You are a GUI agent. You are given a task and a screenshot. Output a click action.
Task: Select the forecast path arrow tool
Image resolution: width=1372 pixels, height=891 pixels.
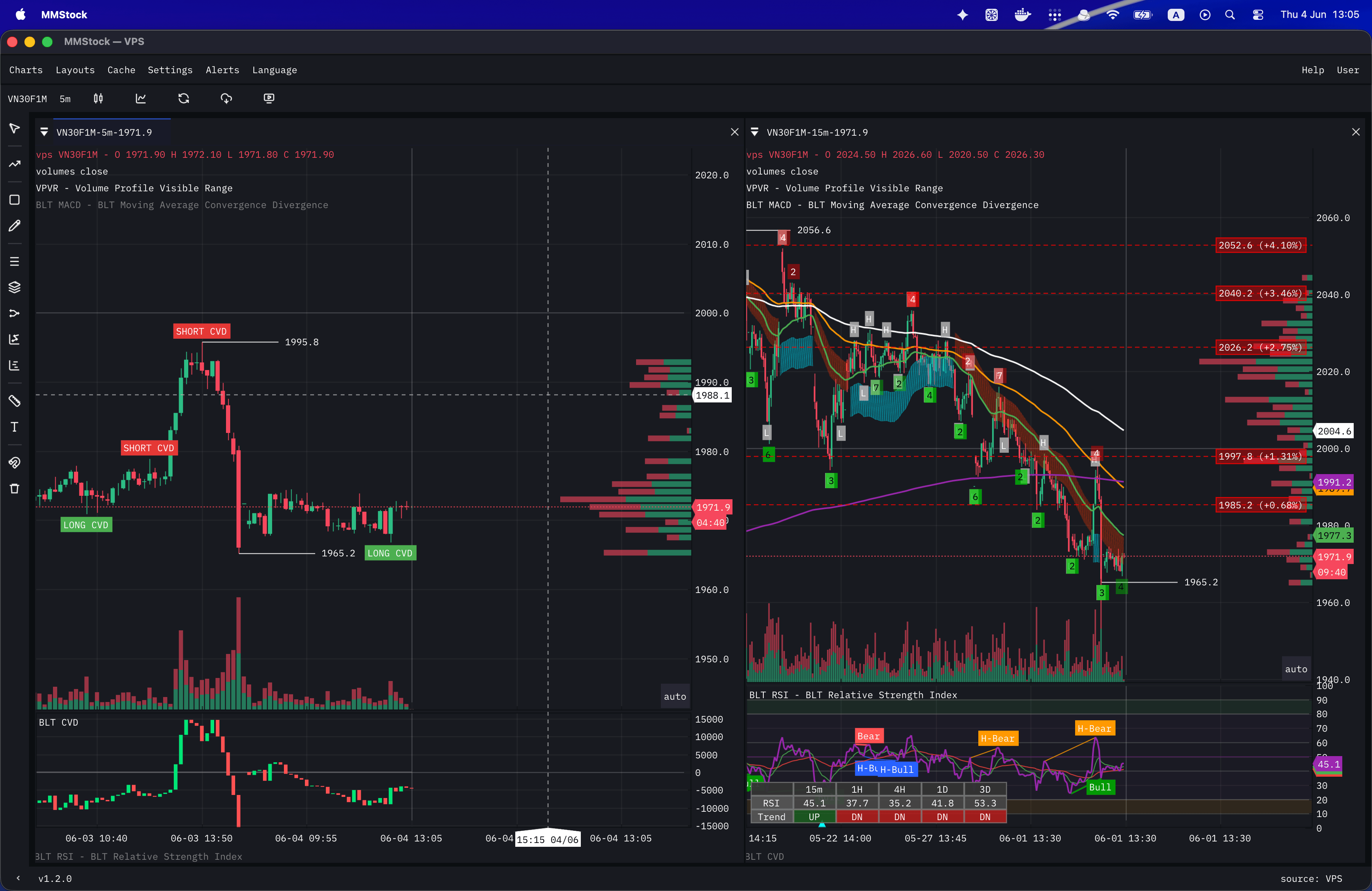tap(14, 314)
